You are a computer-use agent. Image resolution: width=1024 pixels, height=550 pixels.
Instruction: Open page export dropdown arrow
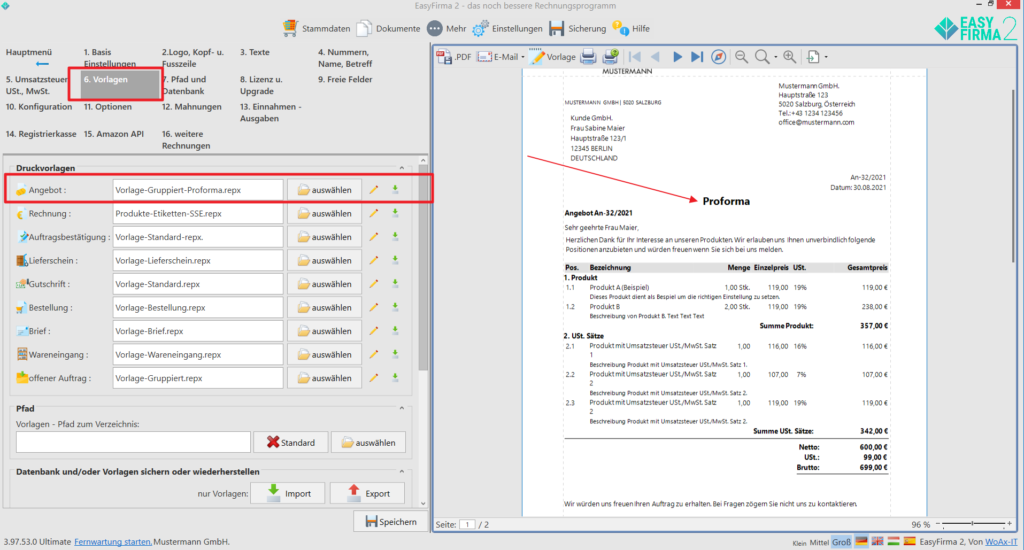pos(826,57)
